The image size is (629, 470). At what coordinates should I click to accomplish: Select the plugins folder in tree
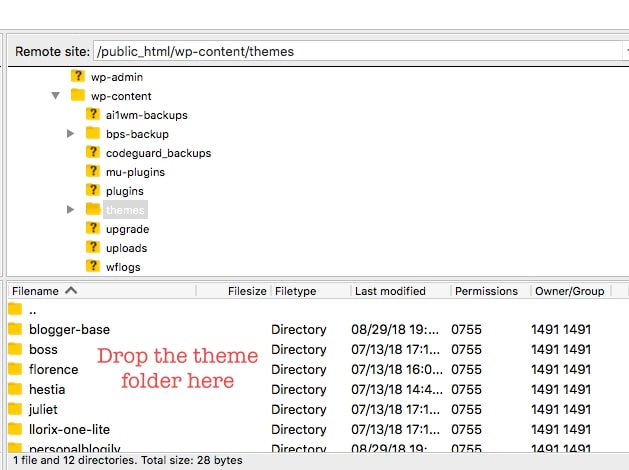coord(125,191)
